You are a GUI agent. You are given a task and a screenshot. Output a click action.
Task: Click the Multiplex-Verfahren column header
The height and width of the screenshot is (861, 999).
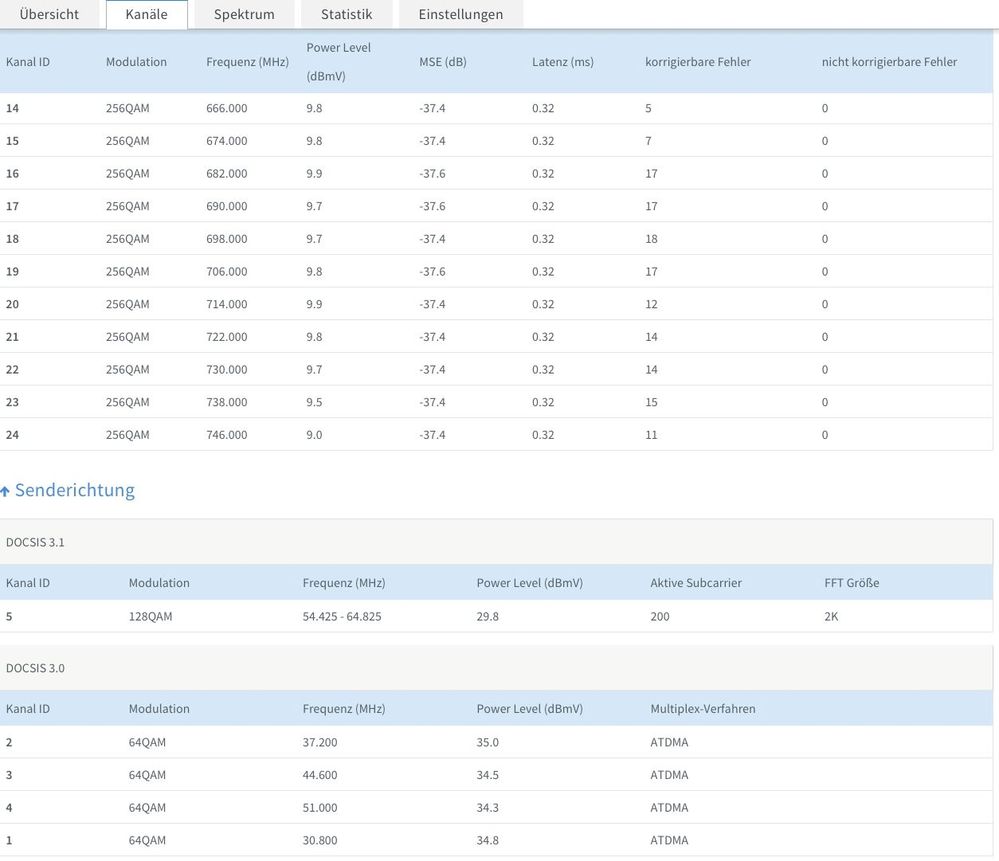(702, 709)
